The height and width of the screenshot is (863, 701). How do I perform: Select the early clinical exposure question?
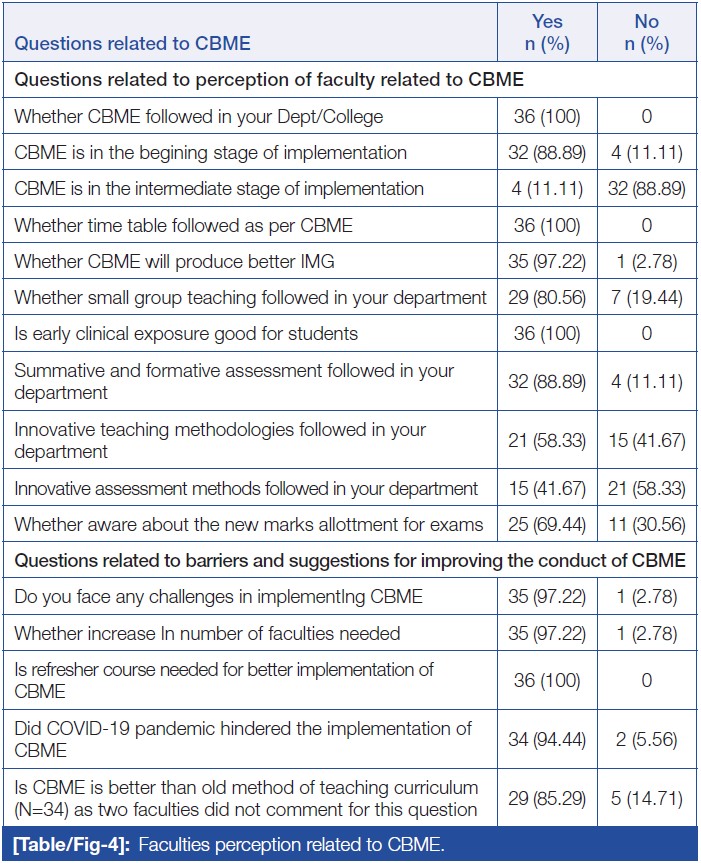[x=185, y=333]
